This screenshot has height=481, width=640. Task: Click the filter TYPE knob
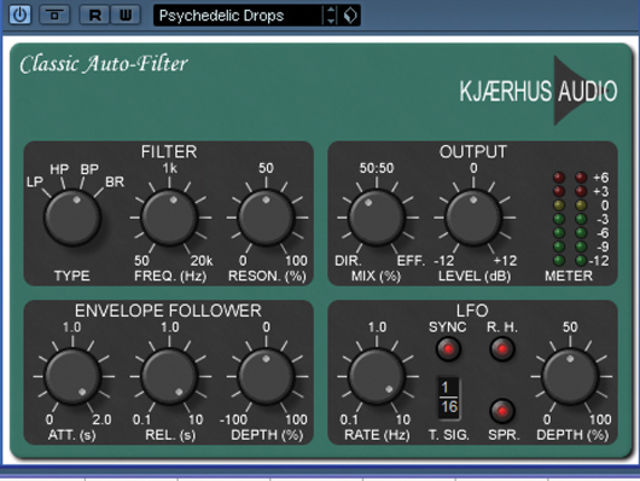pyautogui.click(x=72, y=218)
